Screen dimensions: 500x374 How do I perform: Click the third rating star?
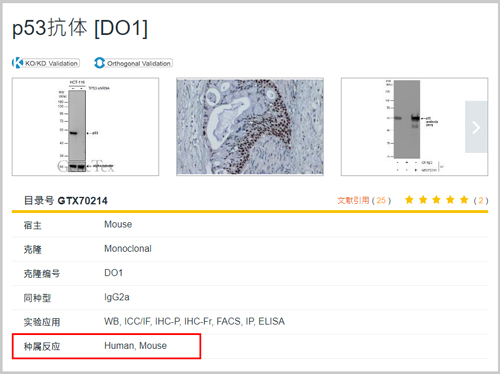(436, 200)
